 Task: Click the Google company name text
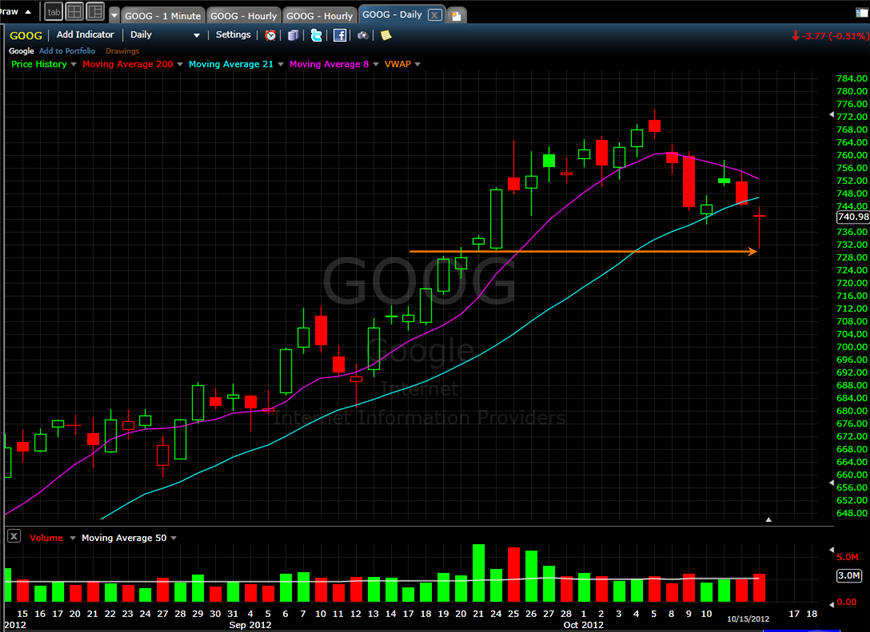coord(21,50)
